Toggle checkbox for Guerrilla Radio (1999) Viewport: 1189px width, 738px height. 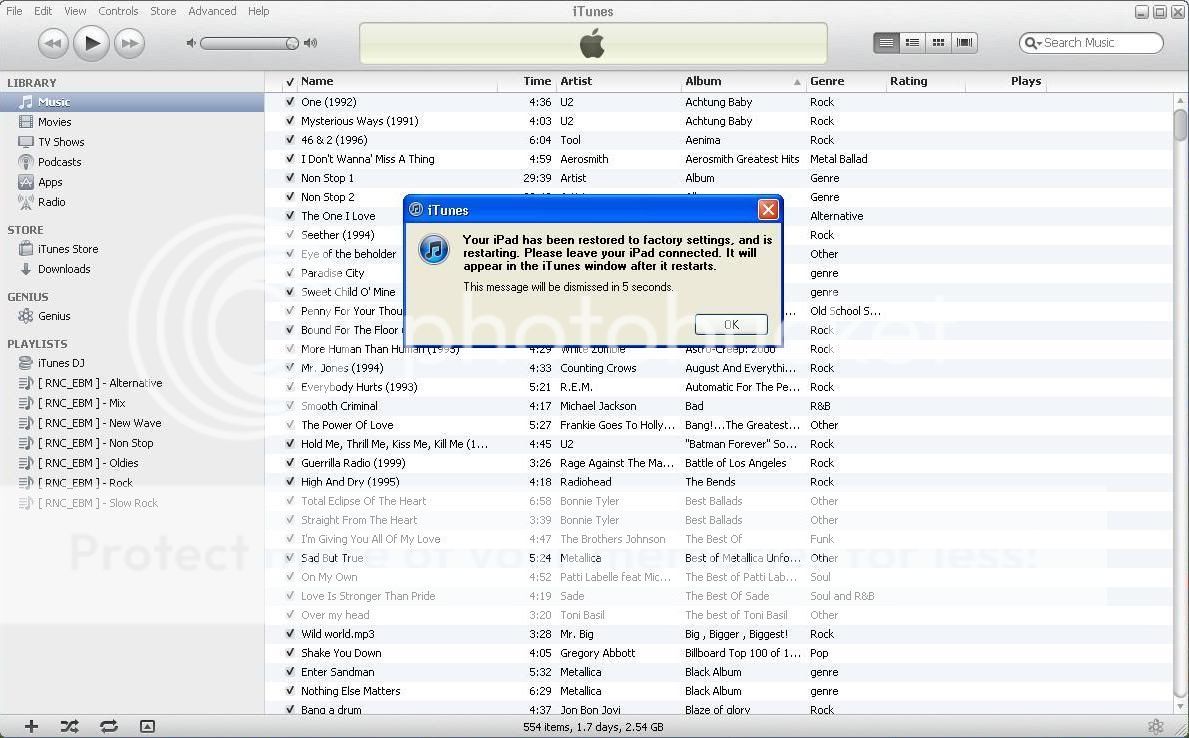290,463
